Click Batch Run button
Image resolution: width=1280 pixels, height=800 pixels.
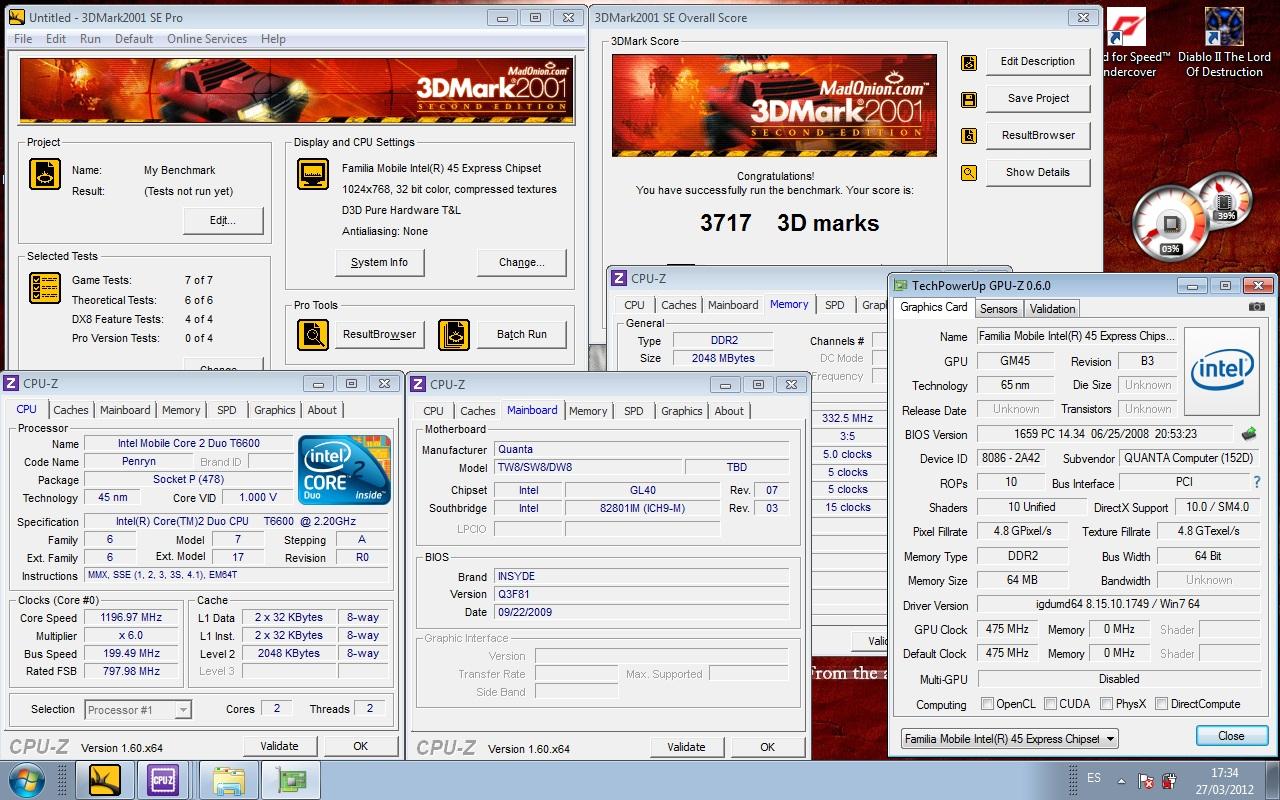521,334
